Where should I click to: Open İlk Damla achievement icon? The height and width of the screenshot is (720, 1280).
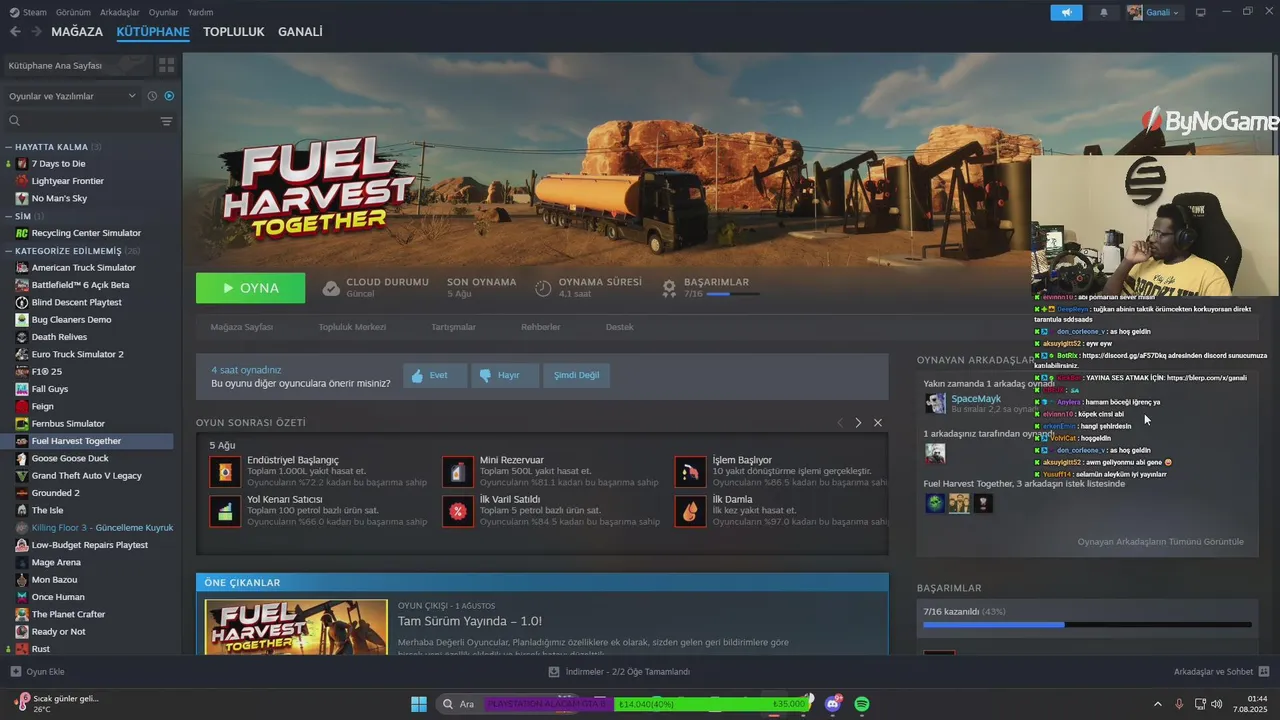click(x=690, y=511)
